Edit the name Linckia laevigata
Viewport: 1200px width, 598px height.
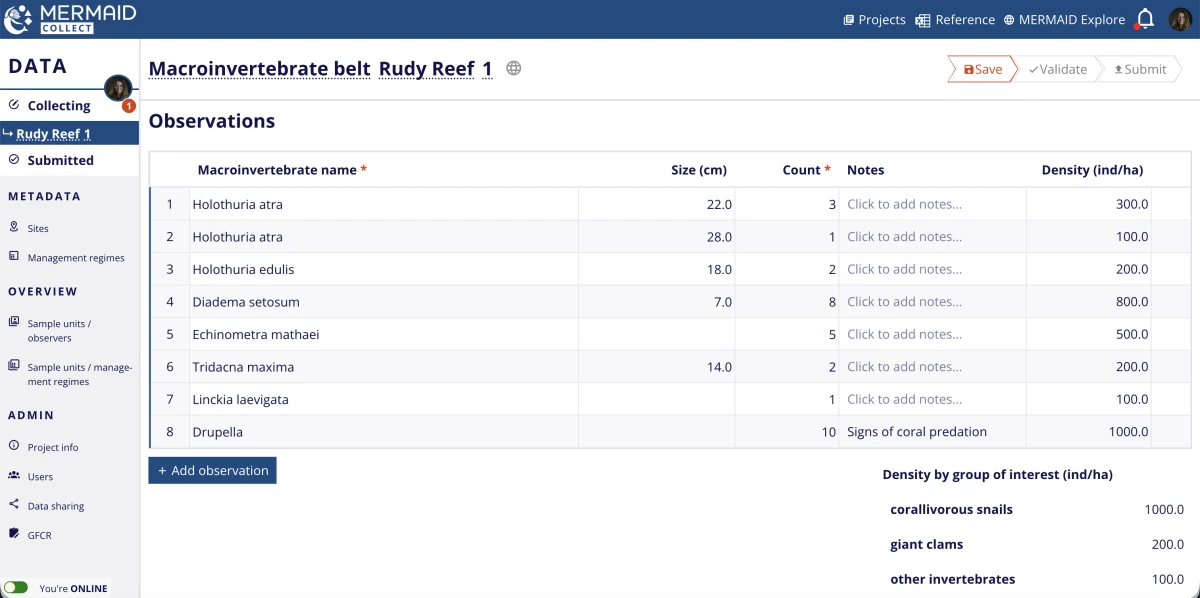point(384,399)
